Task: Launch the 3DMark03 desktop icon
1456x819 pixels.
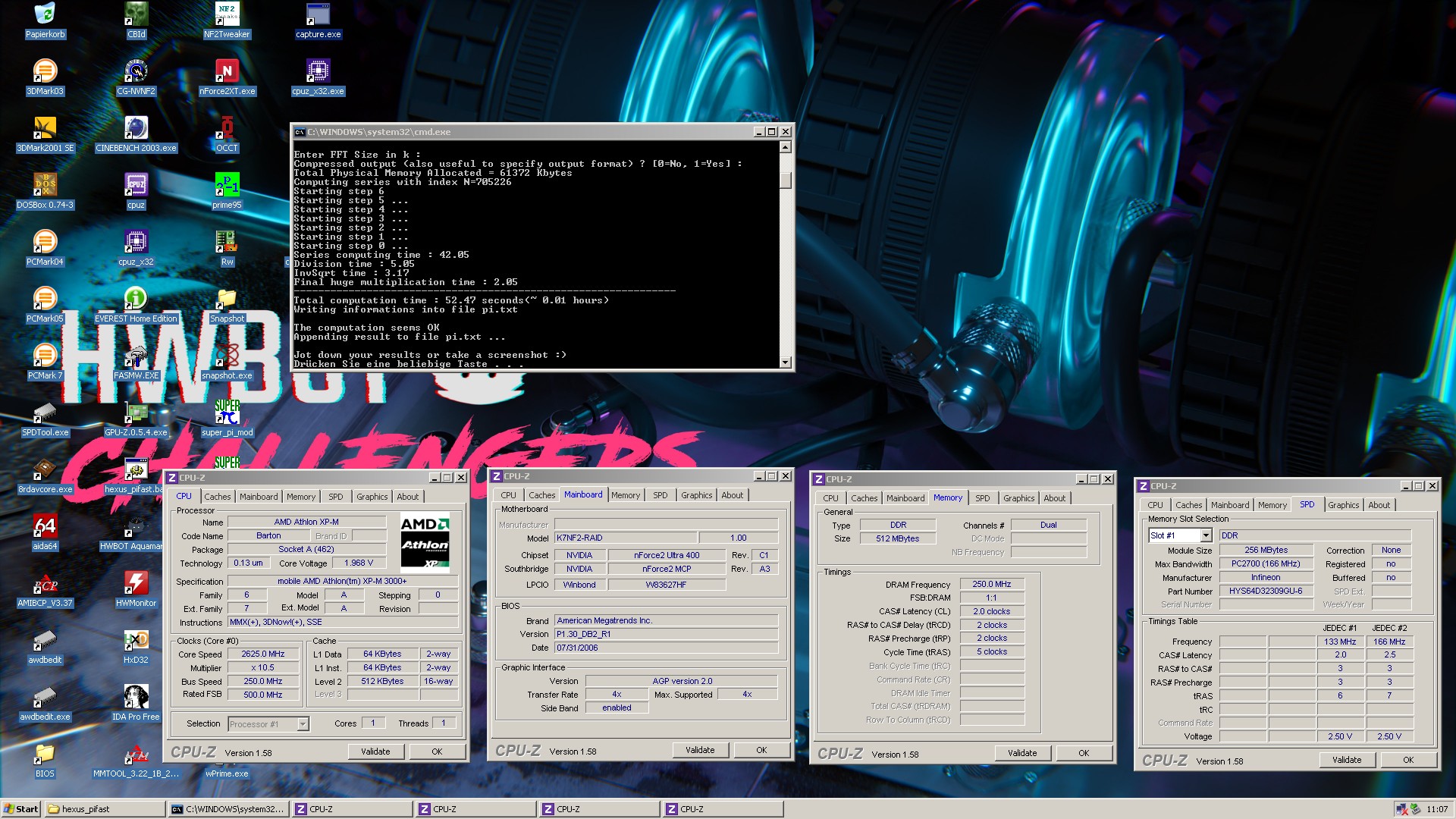Action: pos(45,77)
